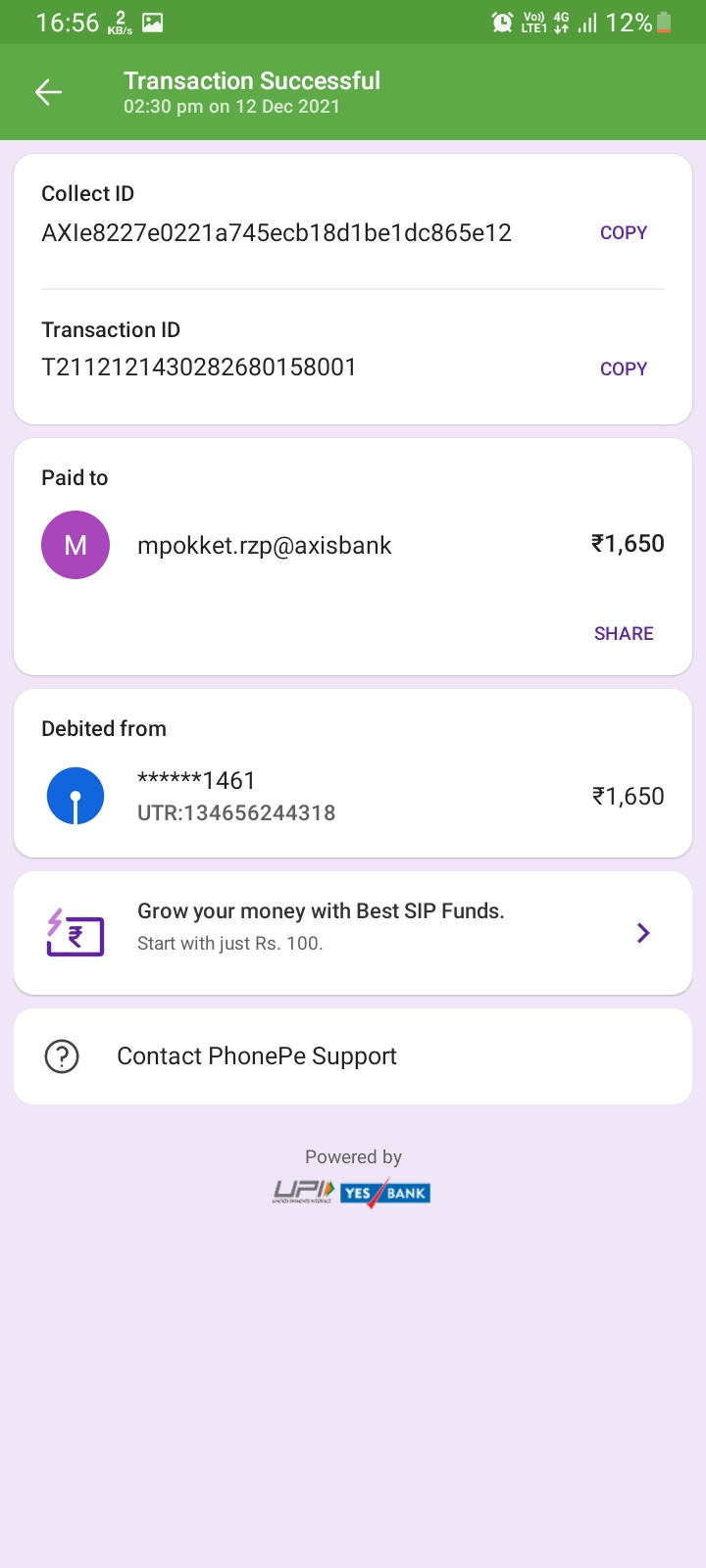The width and height of the screenshot is (706, 1568).
Task: Tap the purple M avatar icon
Action: click(x=76, y=545)
